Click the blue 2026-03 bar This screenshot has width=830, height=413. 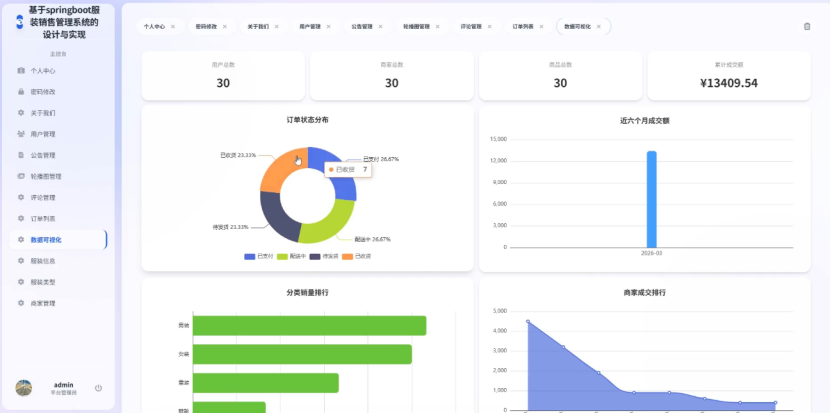(652, 199)
